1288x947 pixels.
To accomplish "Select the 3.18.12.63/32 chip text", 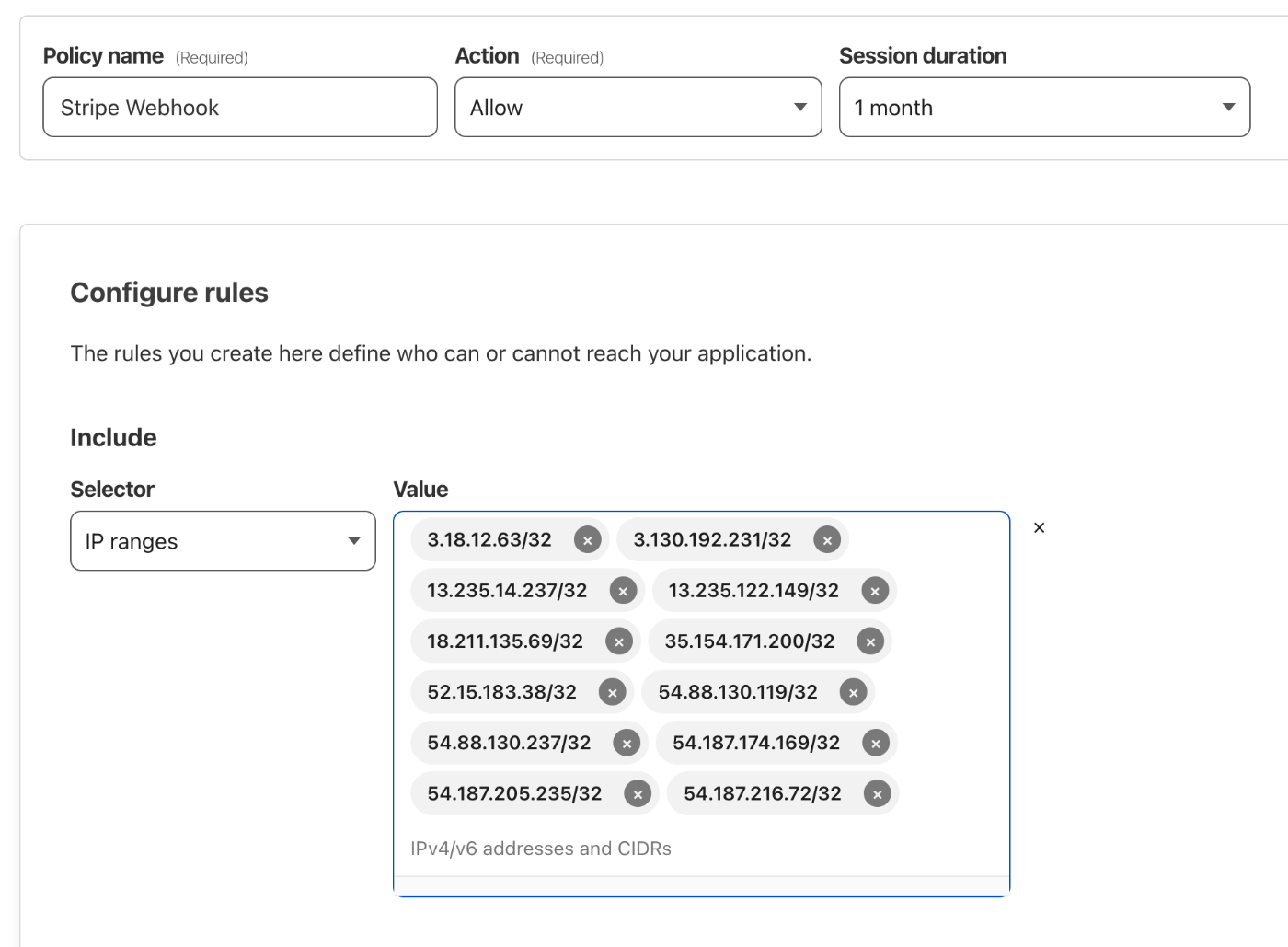I will tap(489, 539).
